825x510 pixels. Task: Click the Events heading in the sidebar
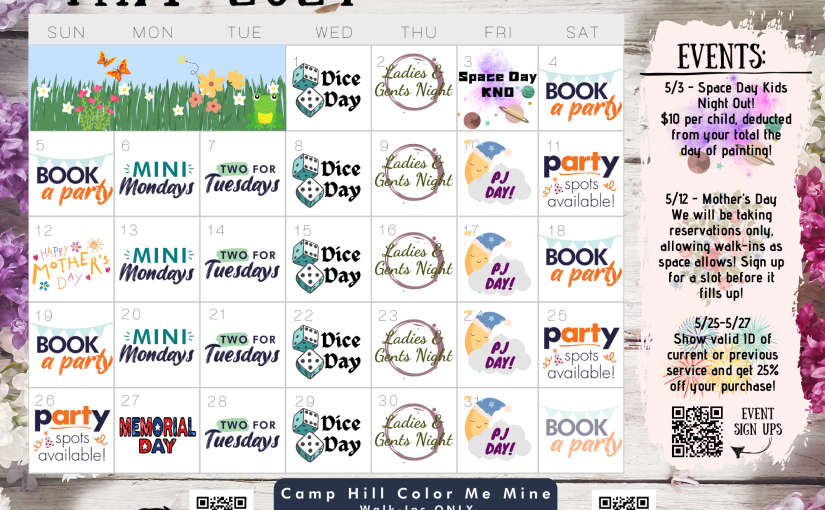tap(721, 56)
